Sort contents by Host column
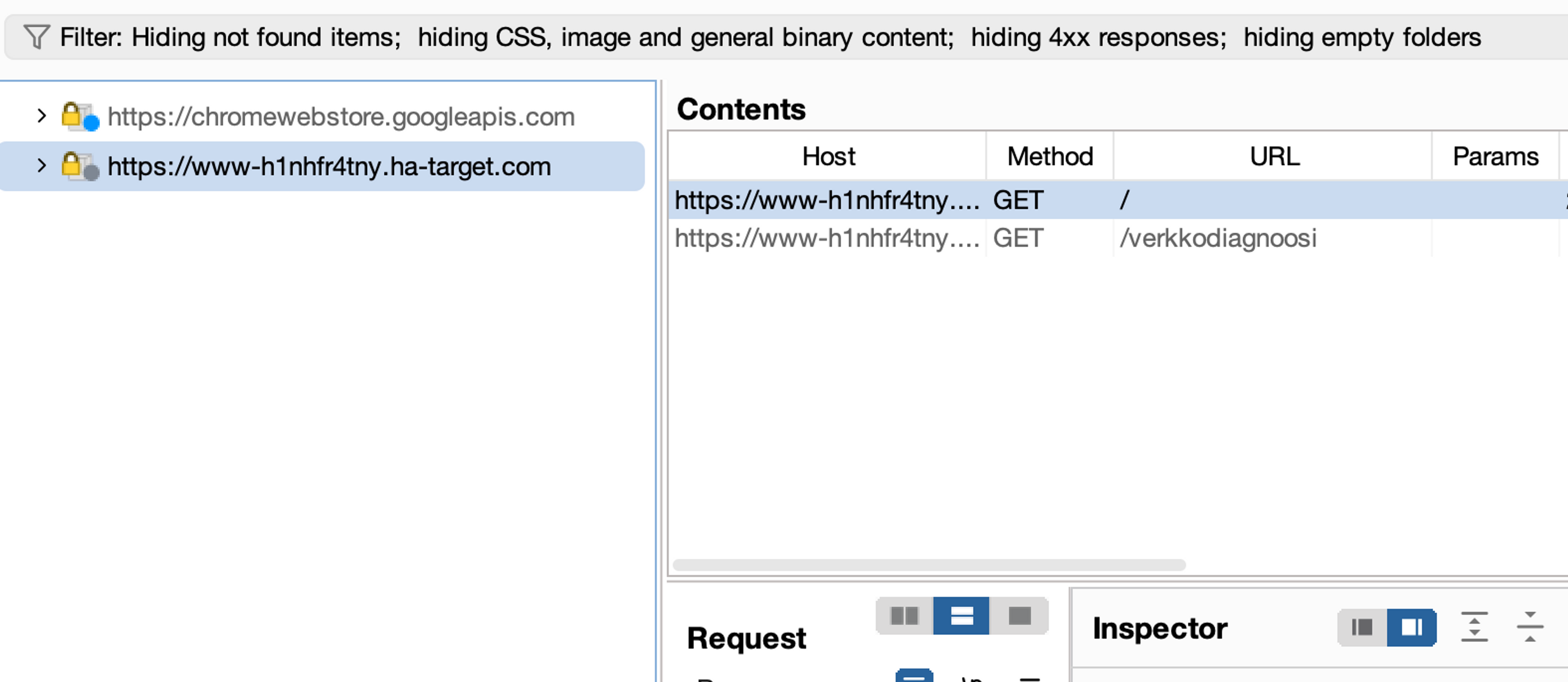 (828, 156)
